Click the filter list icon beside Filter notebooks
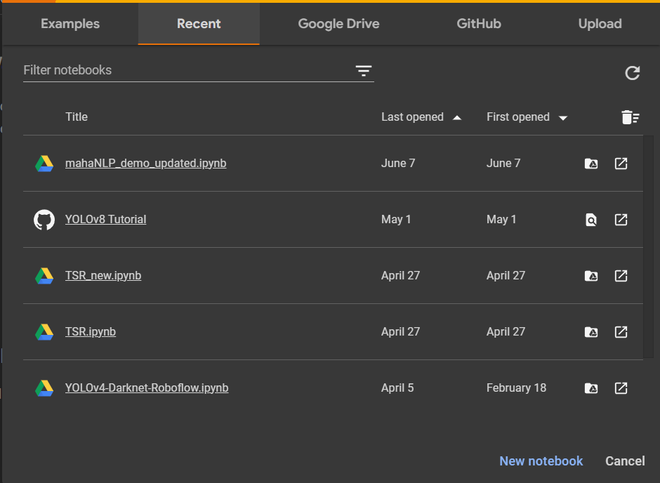660x483 pixels. [x=363, y=71]
